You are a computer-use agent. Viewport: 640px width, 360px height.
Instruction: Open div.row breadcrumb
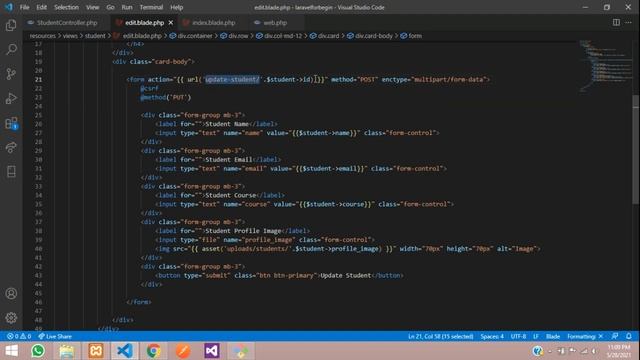[x=234, y=36]
